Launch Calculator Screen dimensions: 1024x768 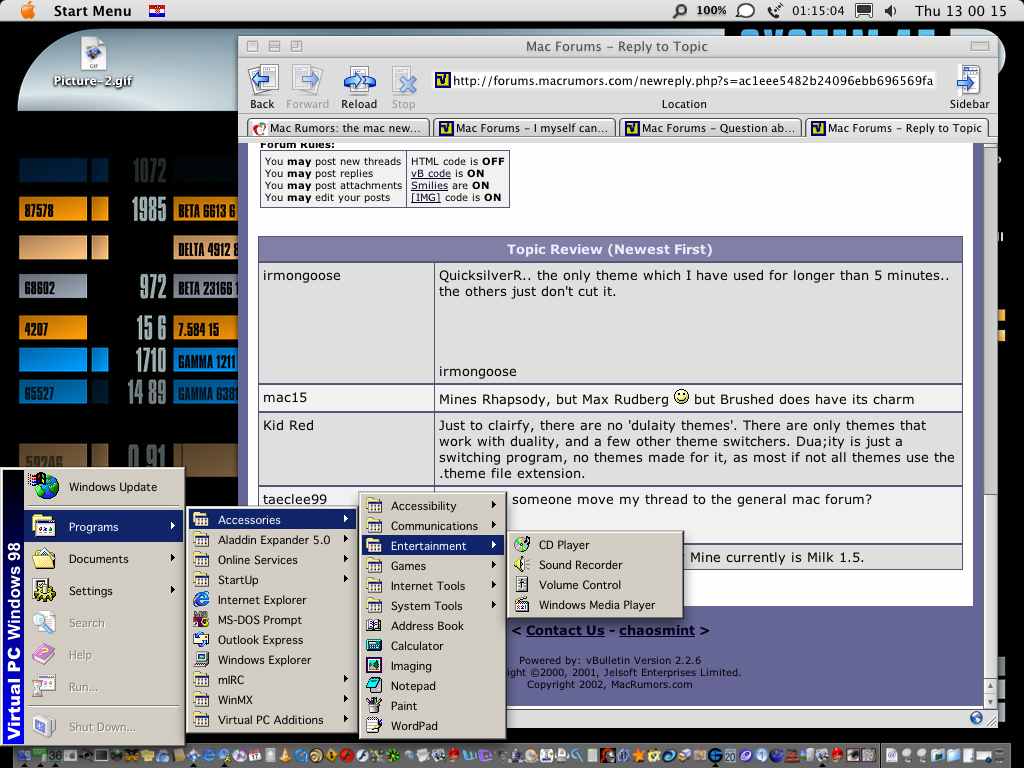pos(417,646)
